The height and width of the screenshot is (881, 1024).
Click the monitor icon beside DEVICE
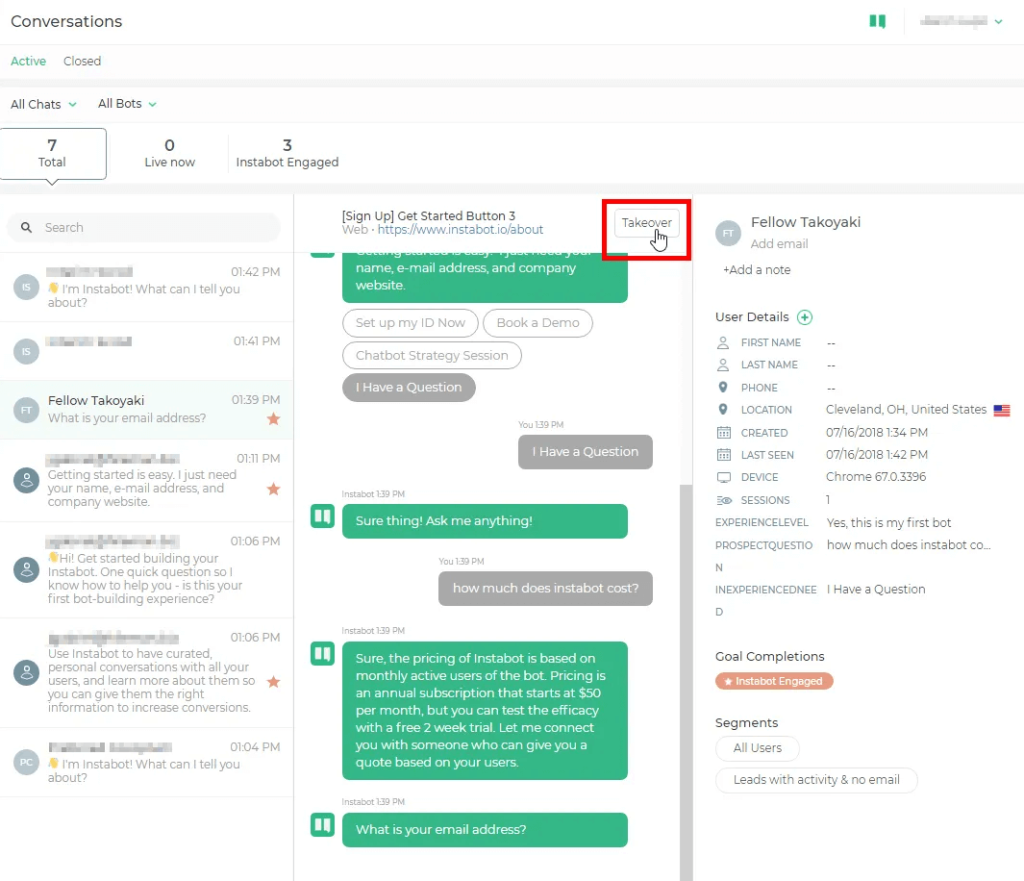724,477
